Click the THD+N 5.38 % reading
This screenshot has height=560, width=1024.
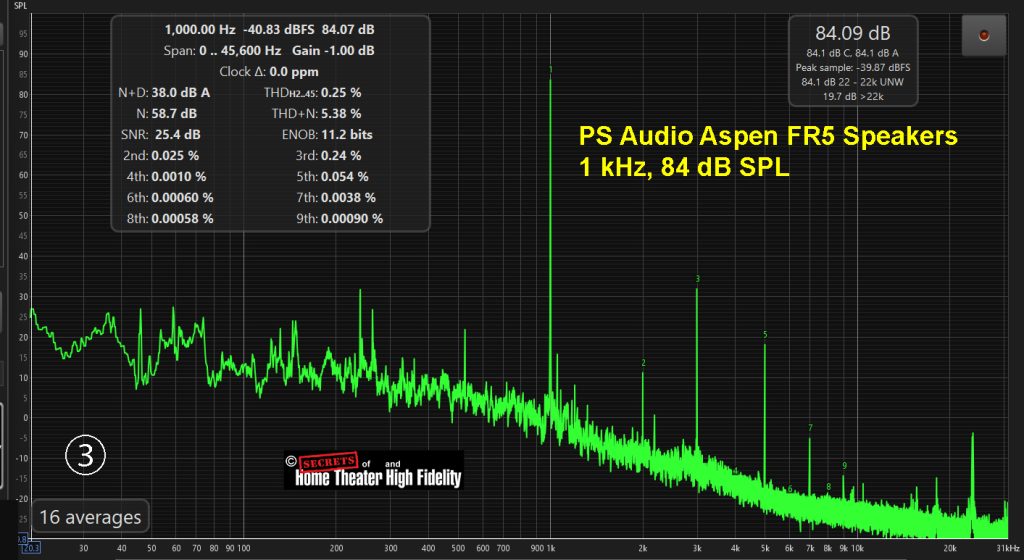(x=312, y=113)
